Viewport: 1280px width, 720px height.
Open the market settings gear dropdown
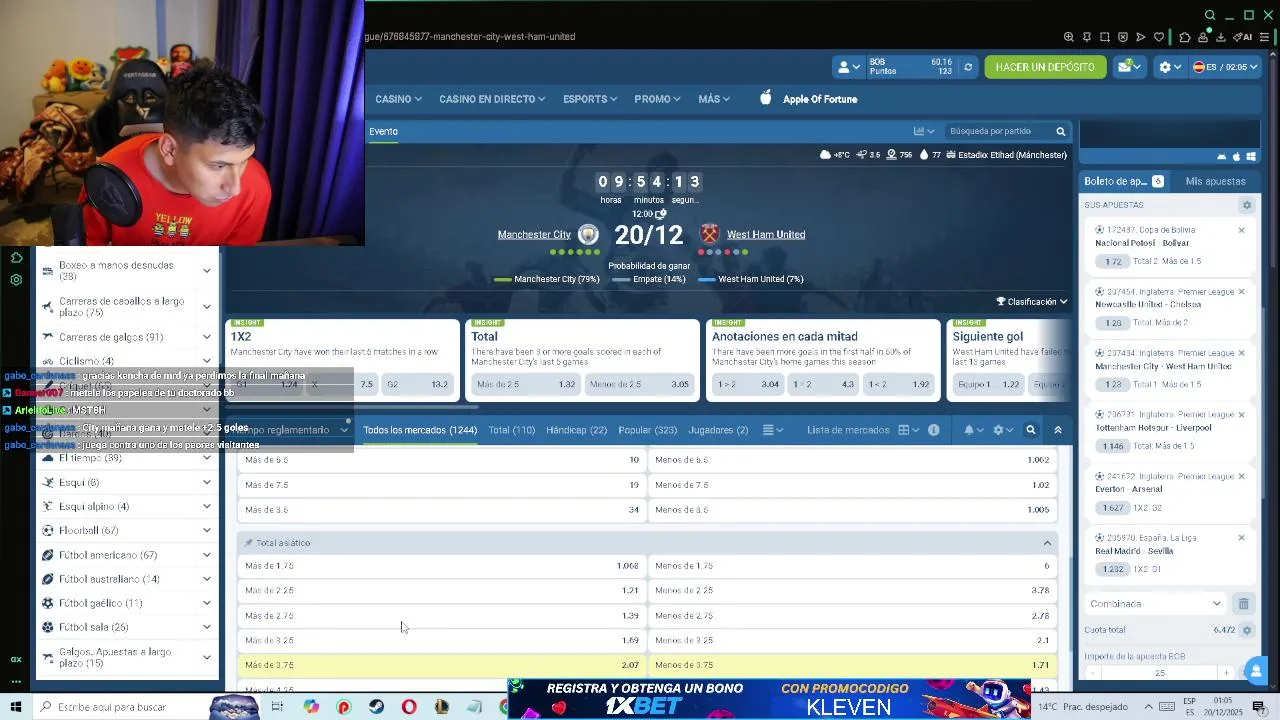click(x=1002, y=430)
